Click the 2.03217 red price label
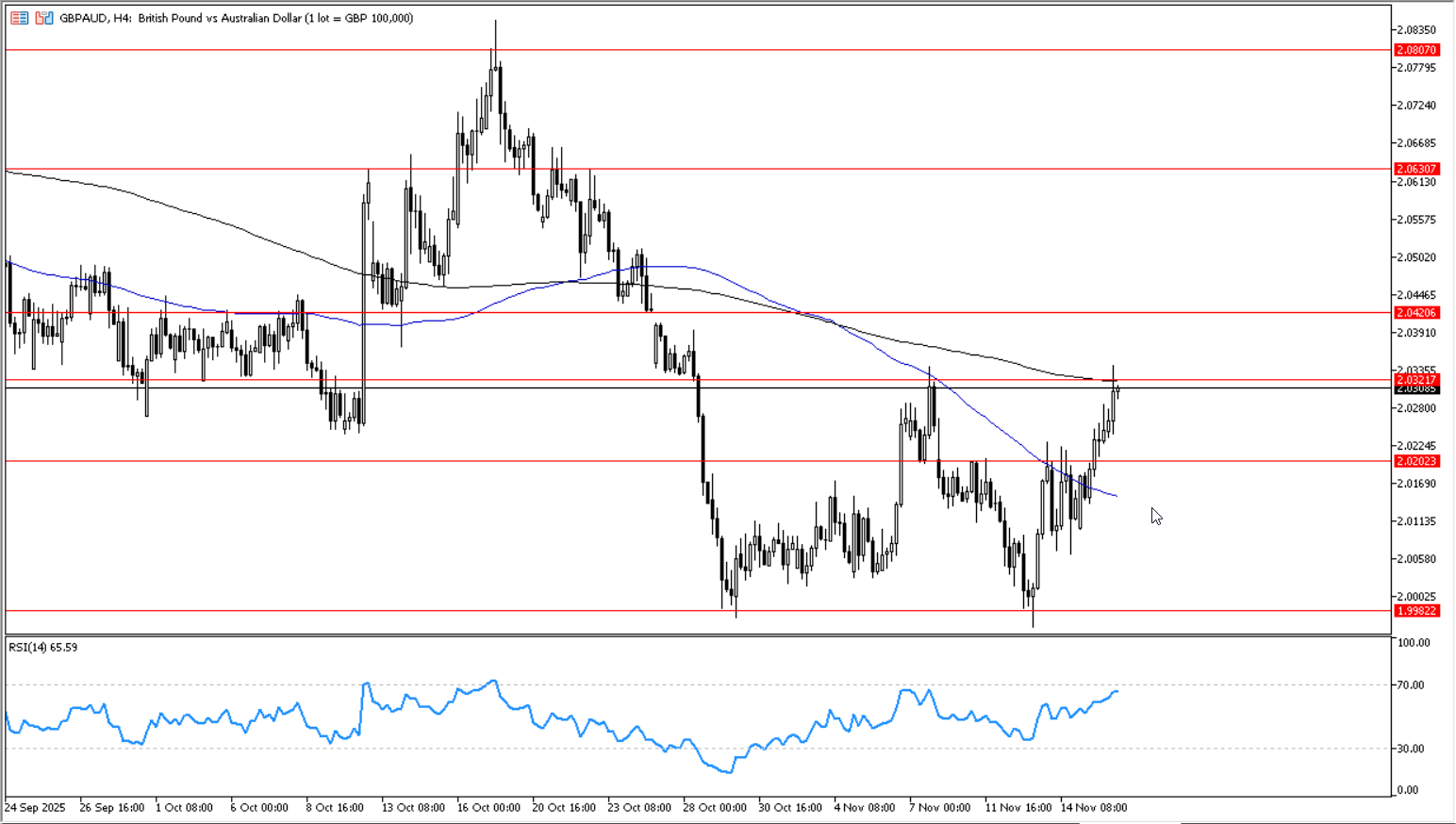 (1416, 379)
